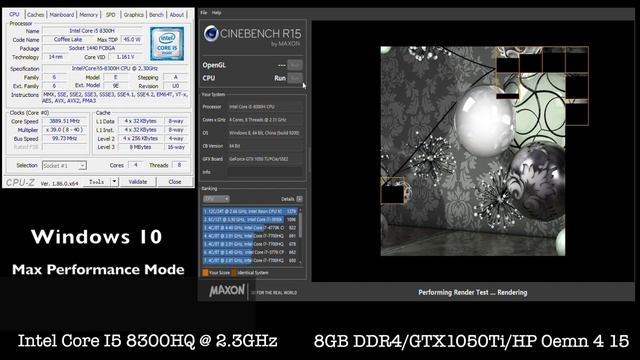Switch to the Bench tab in CPU-Z
Image resolution: width=640 pixels, height=360 pixels.
156,15
